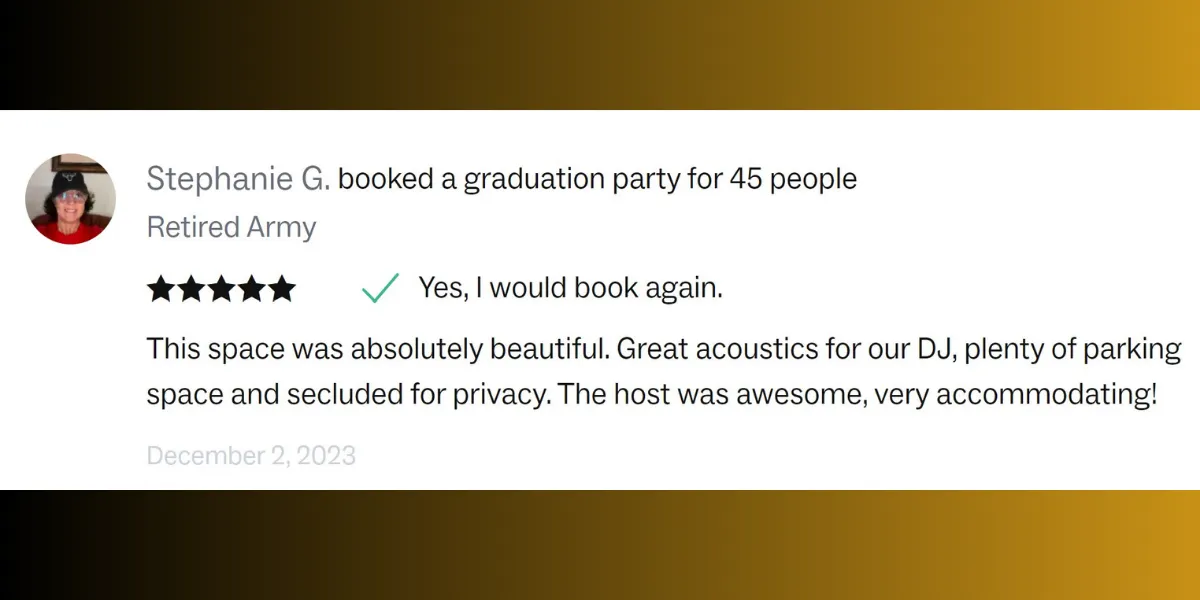This screenshot has width=1200, height=600.
Task: Click the phrase 'plenty of parking' in the review
Action: coord(1073,351)
